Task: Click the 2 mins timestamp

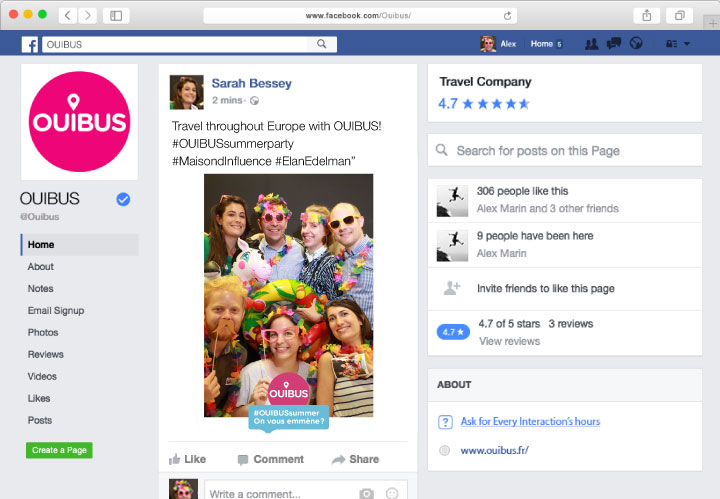Action: pyautogui.click(x=227, y=100)
